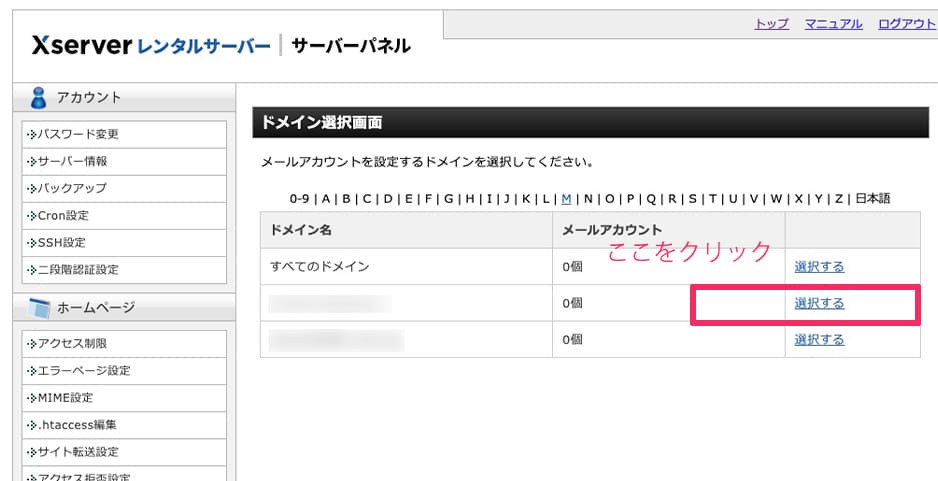Image resolution: width=938 pixels, height=481 pixels.
Task: Open the エラーページ設定 item
Action: coord(124,371)
